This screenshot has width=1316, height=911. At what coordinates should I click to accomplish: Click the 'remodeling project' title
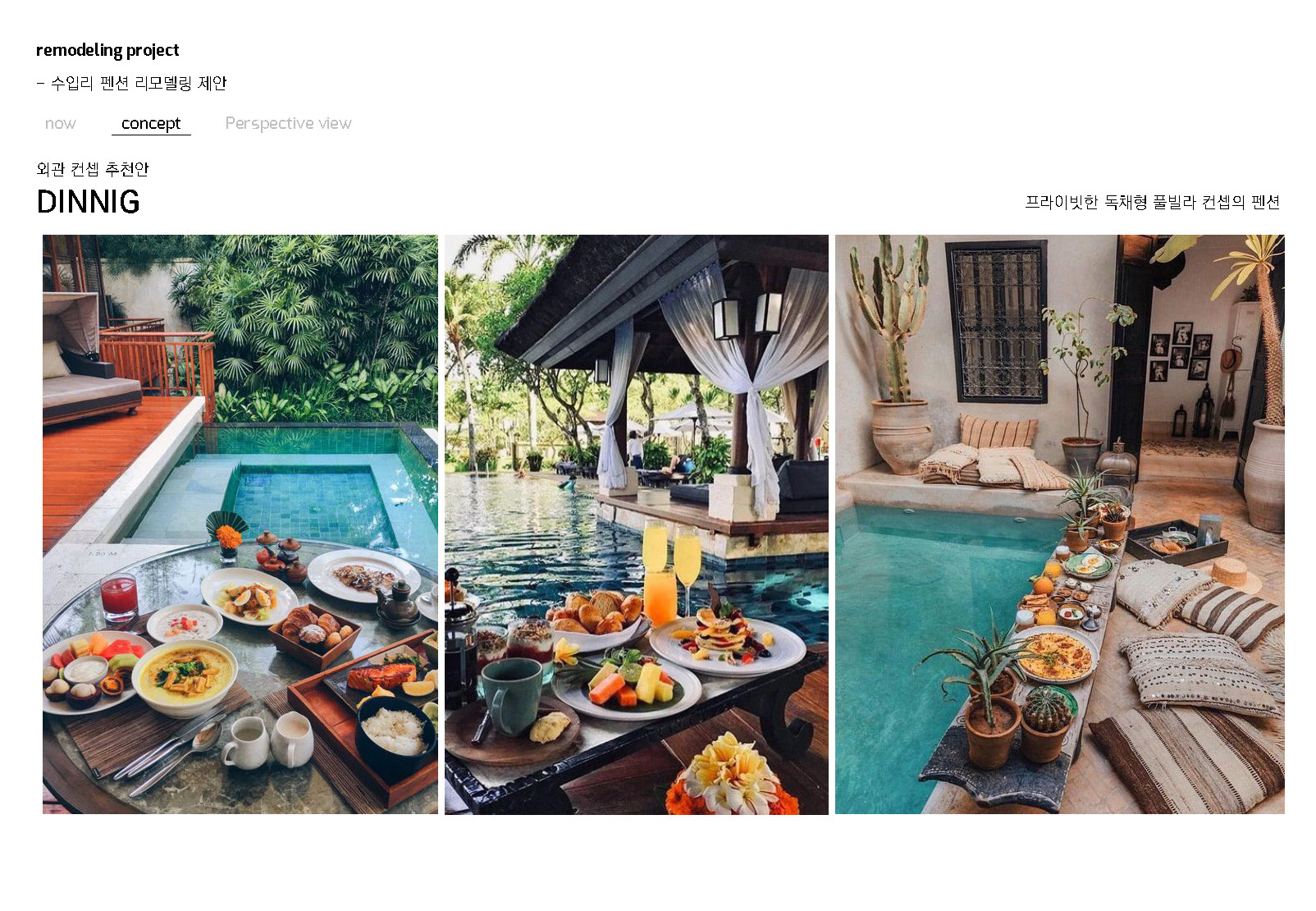(107, 50)
